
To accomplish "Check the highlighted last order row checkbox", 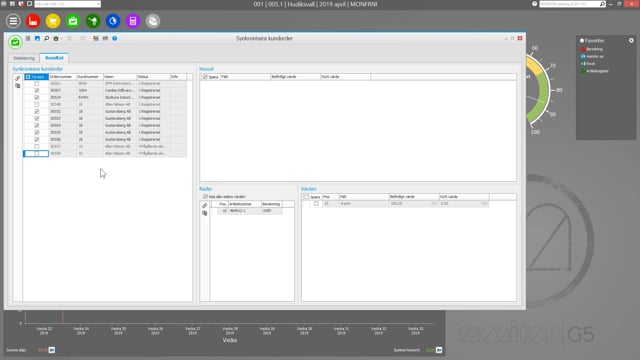I will tap(37, 153).
